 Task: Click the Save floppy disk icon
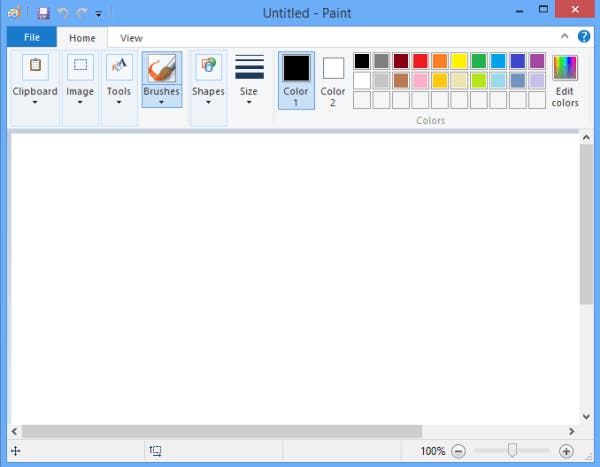pos(43,13)
